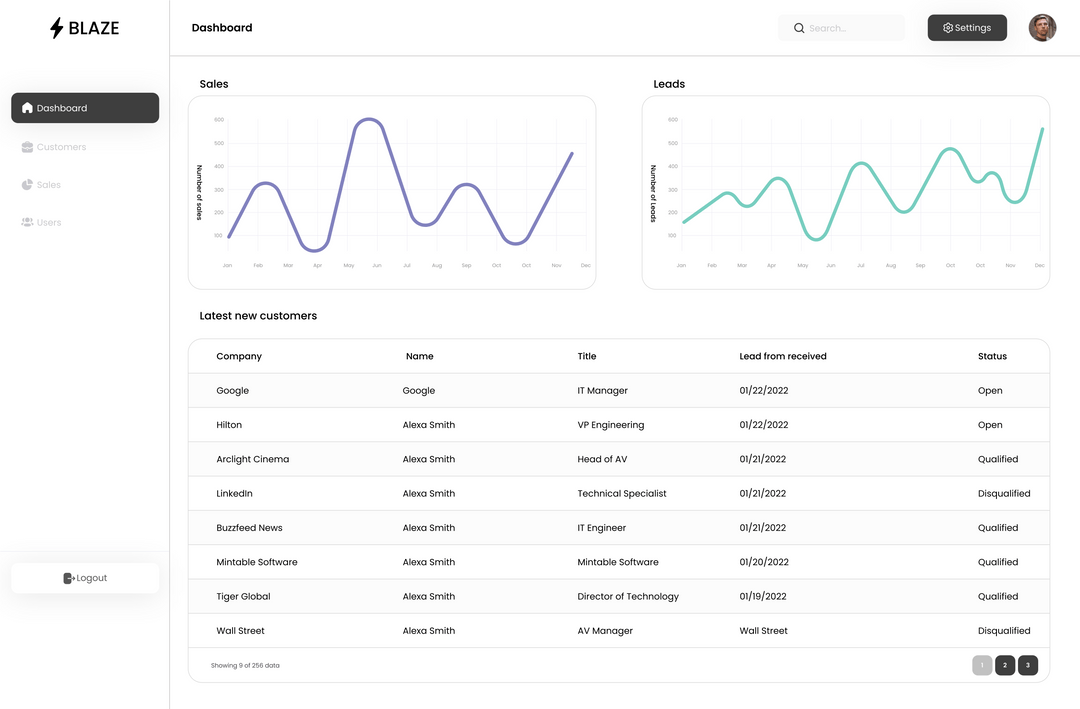The image size is (1080, 709).
Task: Select the home icon on Dashboard menu item
Action: point(27,108)
